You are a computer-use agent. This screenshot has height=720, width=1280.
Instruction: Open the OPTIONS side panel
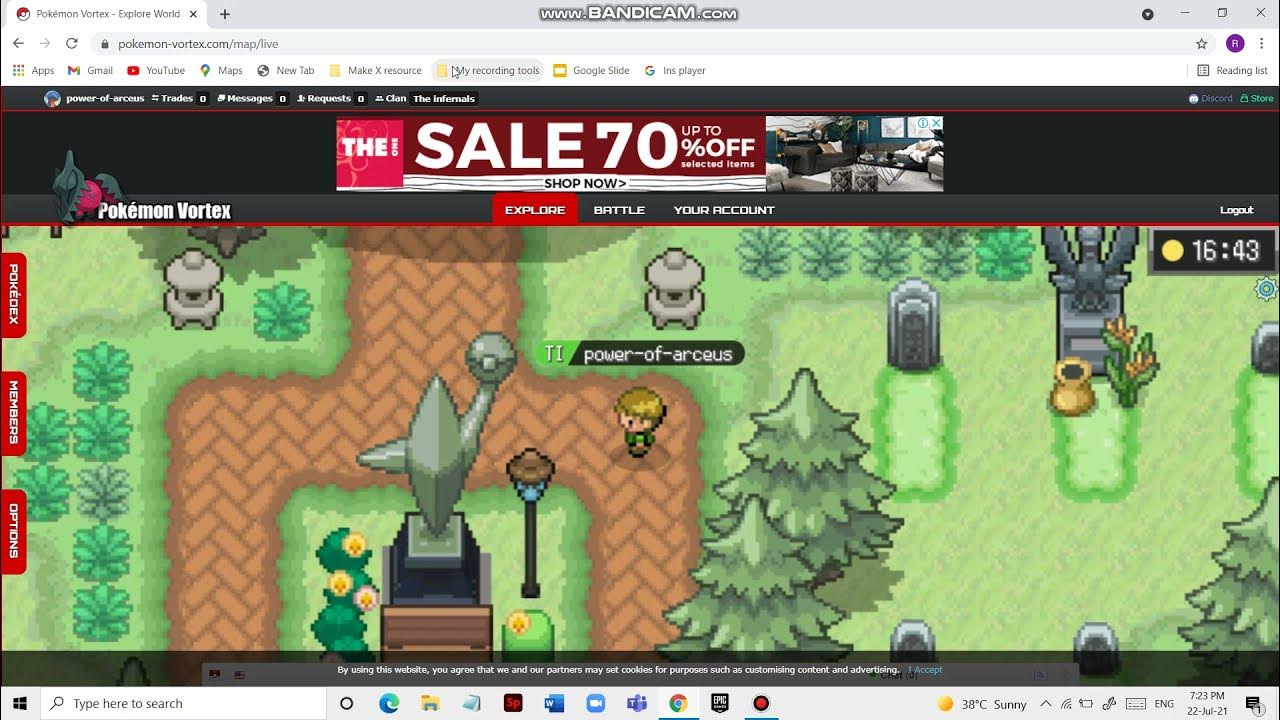(13, 531)
